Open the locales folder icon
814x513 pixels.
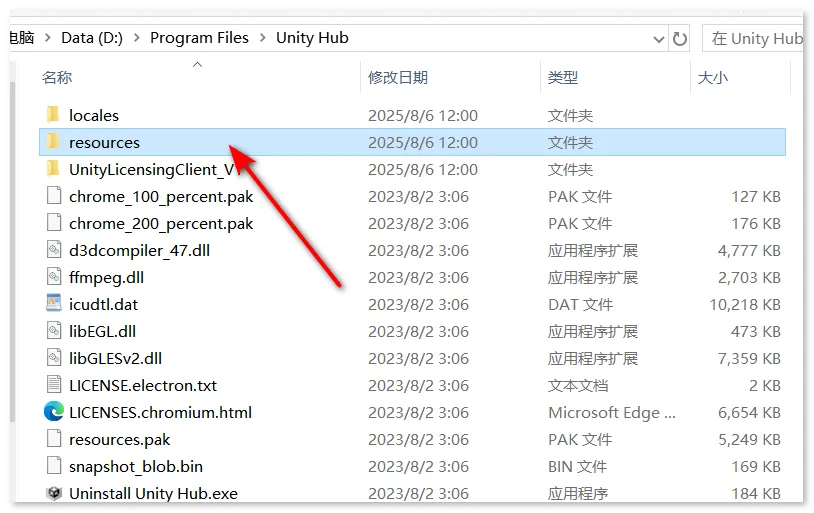coord(53,115)
